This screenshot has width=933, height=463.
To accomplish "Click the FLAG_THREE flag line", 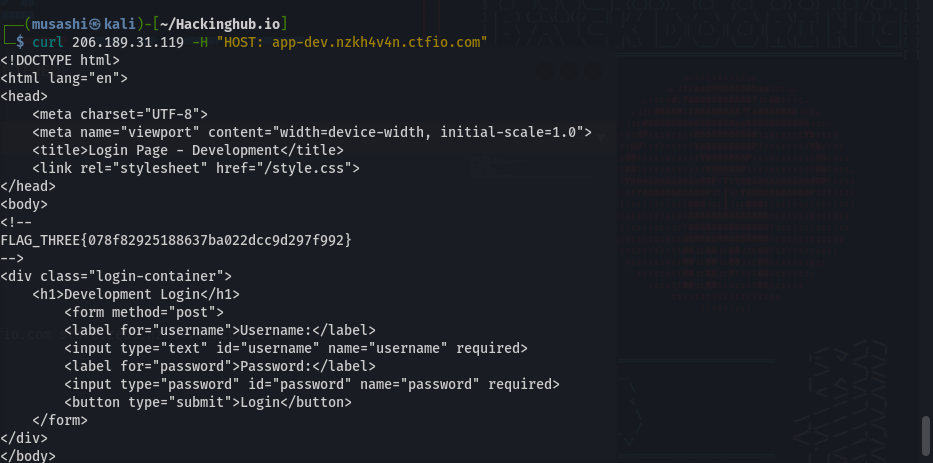I will tap(176, 240).
